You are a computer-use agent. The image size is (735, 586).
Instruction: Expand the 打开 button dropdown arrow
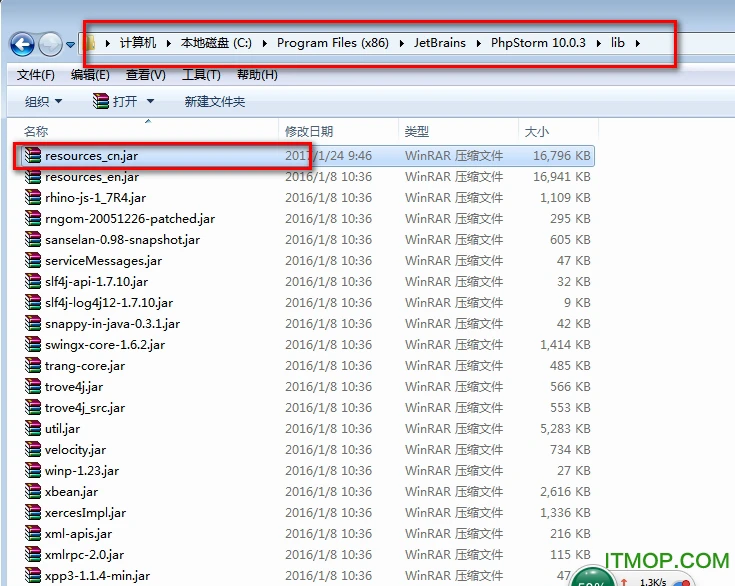click(150, 102)
